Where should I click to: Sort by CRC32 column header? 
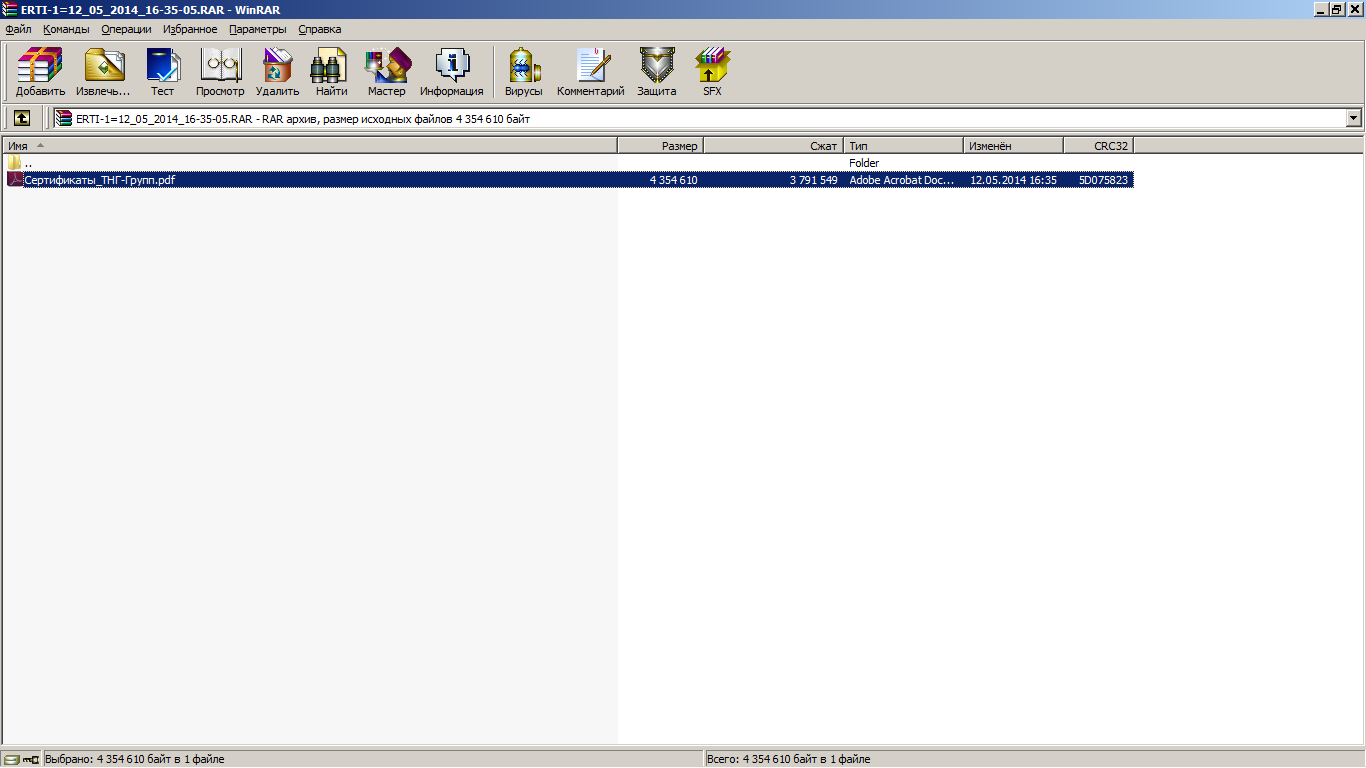[1099, 146]
